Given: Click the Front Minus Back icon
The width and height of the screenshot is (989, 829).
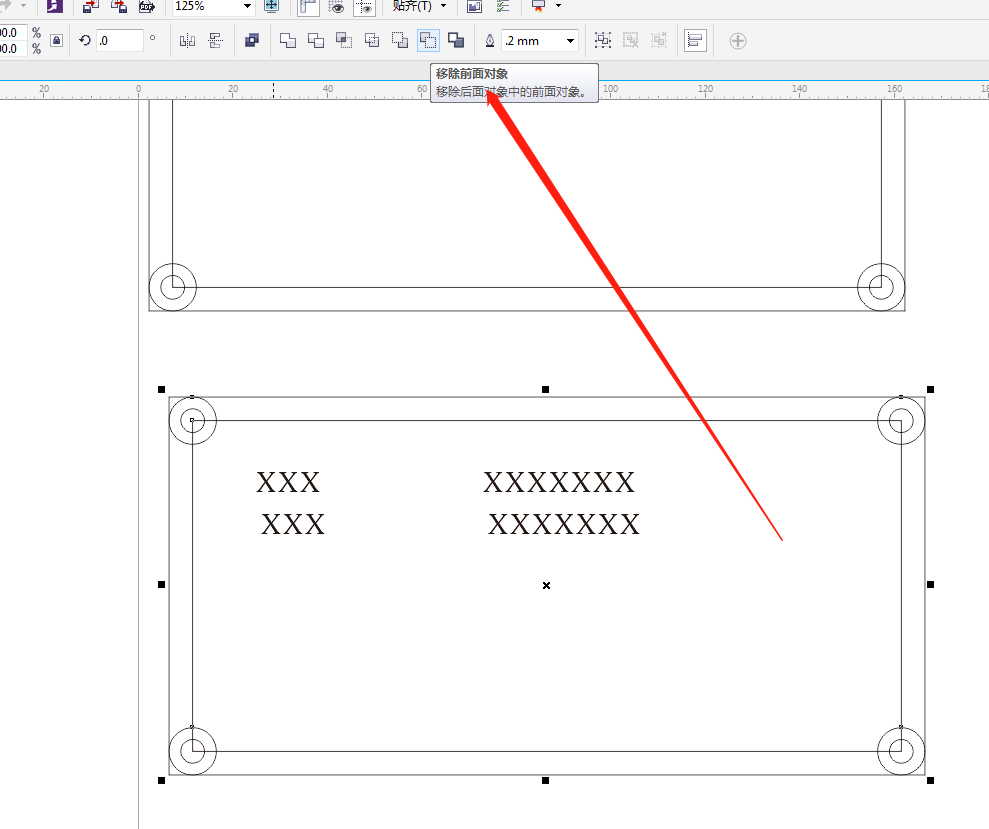Looking at the screenshot, I should [400, 40].
